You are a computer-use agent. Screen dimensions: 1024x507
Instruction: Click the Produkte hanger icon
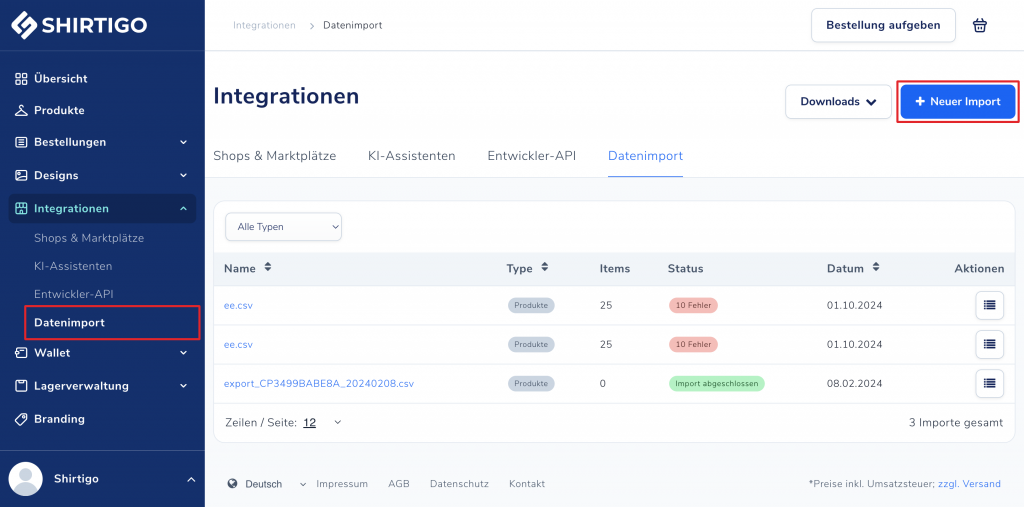(x=22, y=110)
